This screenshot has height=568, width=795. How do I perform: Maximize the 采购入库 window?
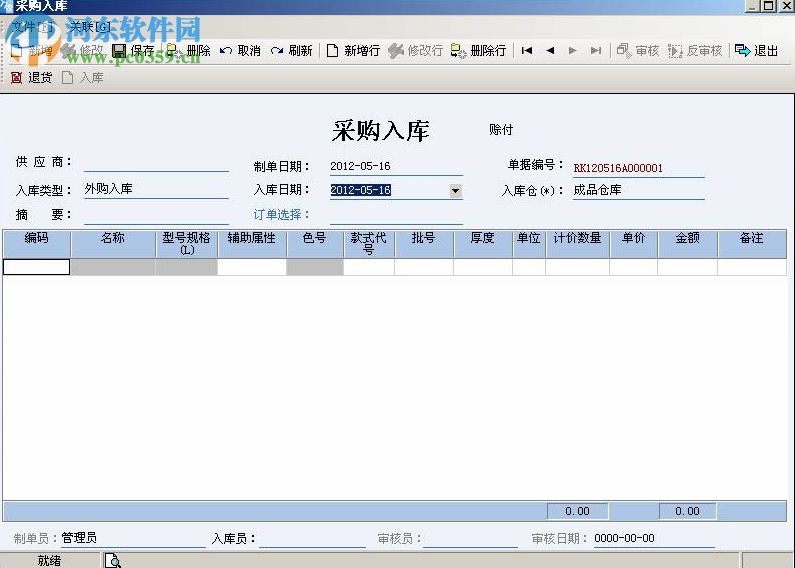769,6
